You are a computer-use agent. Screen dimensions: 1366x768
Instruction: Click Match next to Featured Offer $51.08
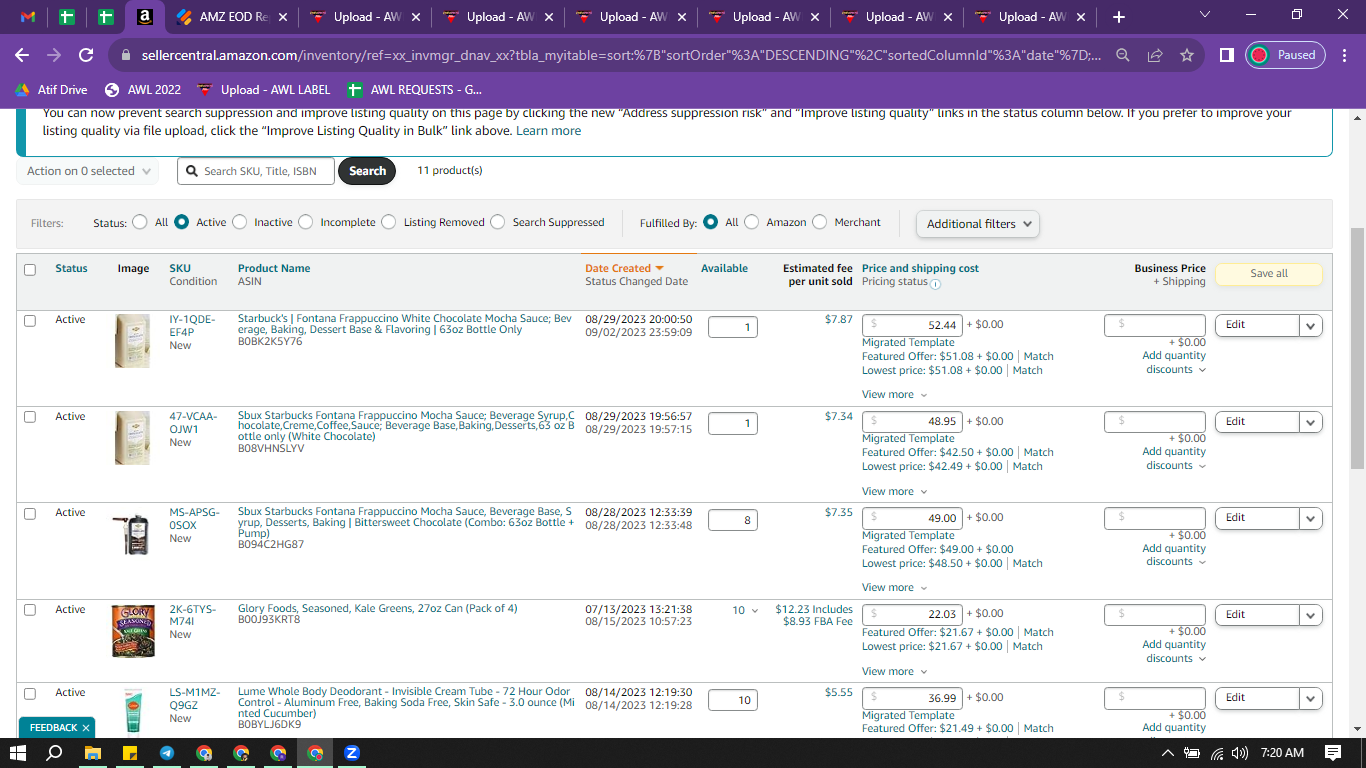1038,356
